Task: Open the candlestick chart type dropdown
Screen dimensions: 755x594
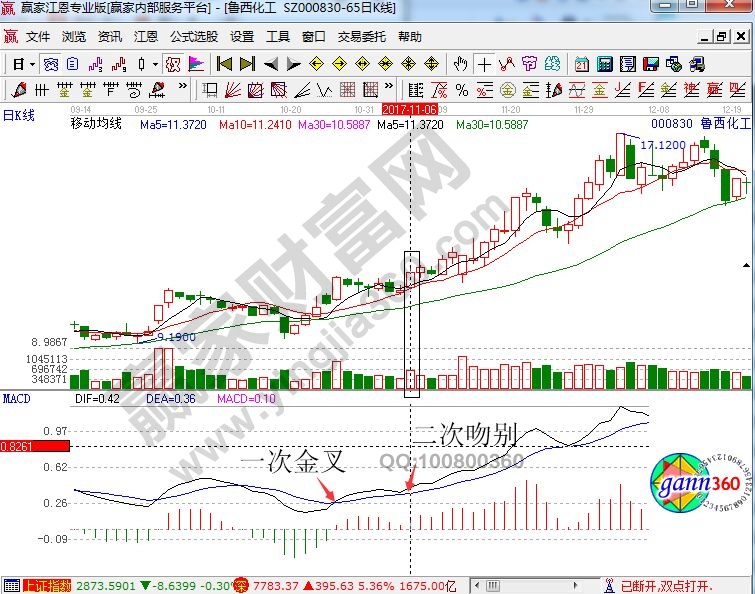Action: click(154, 64)
